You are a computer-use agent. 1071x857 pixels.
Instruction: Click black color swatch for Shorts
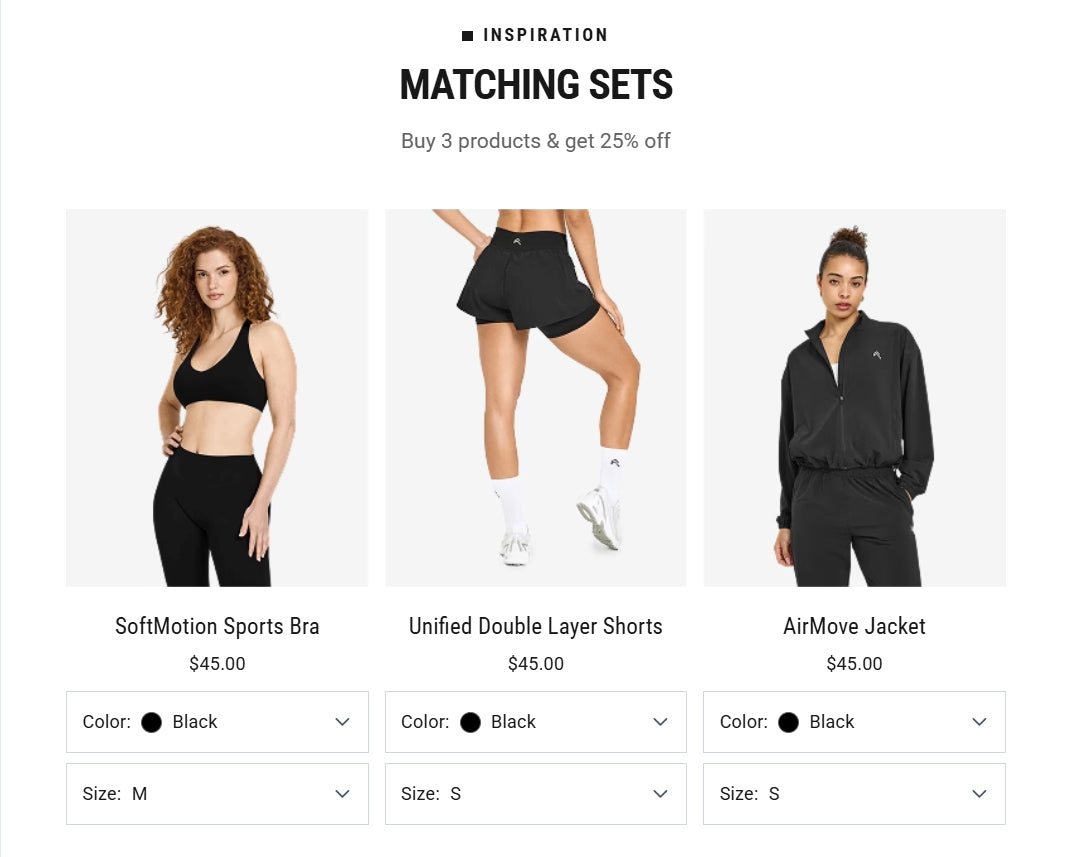pos(470,722)
